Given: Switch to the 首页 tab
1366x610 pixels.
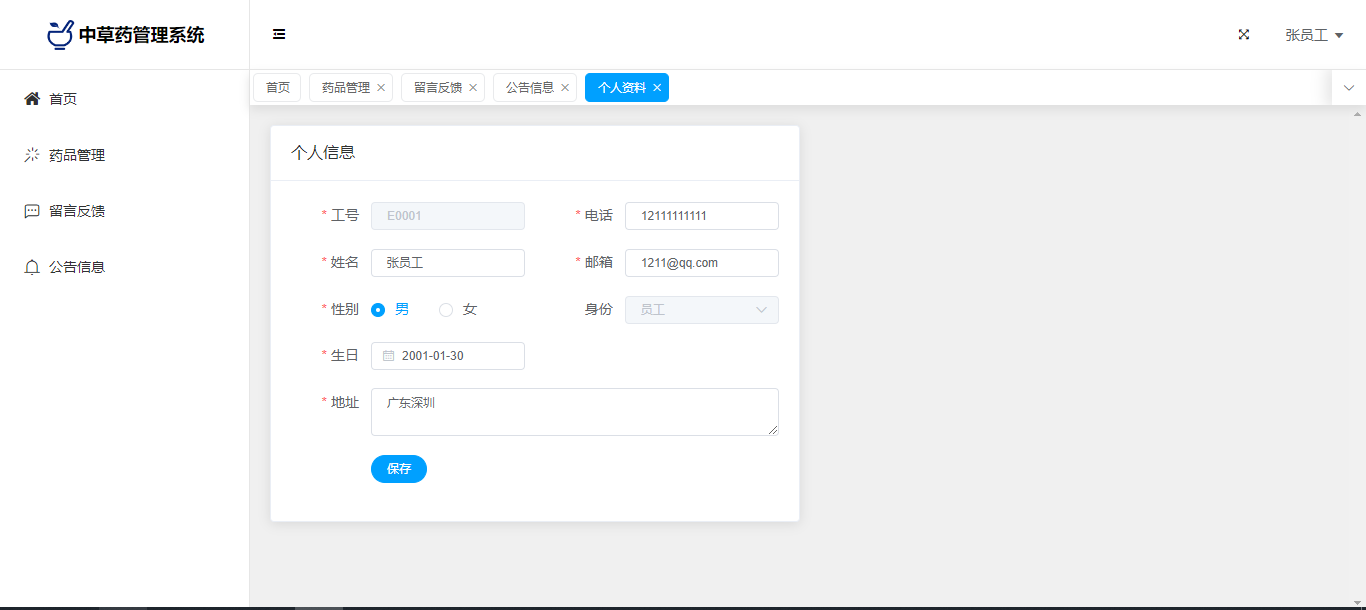Looking at the screenshot, I should (277, 88).
